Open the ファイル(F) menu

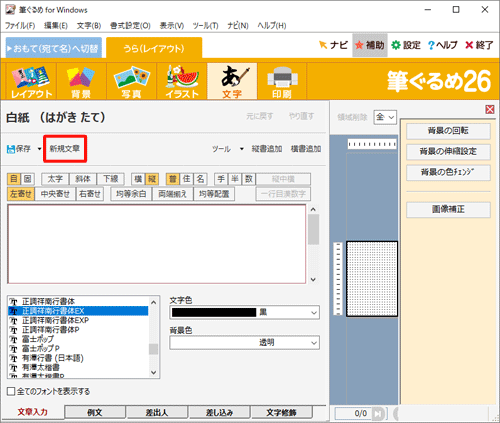point(20,26)
